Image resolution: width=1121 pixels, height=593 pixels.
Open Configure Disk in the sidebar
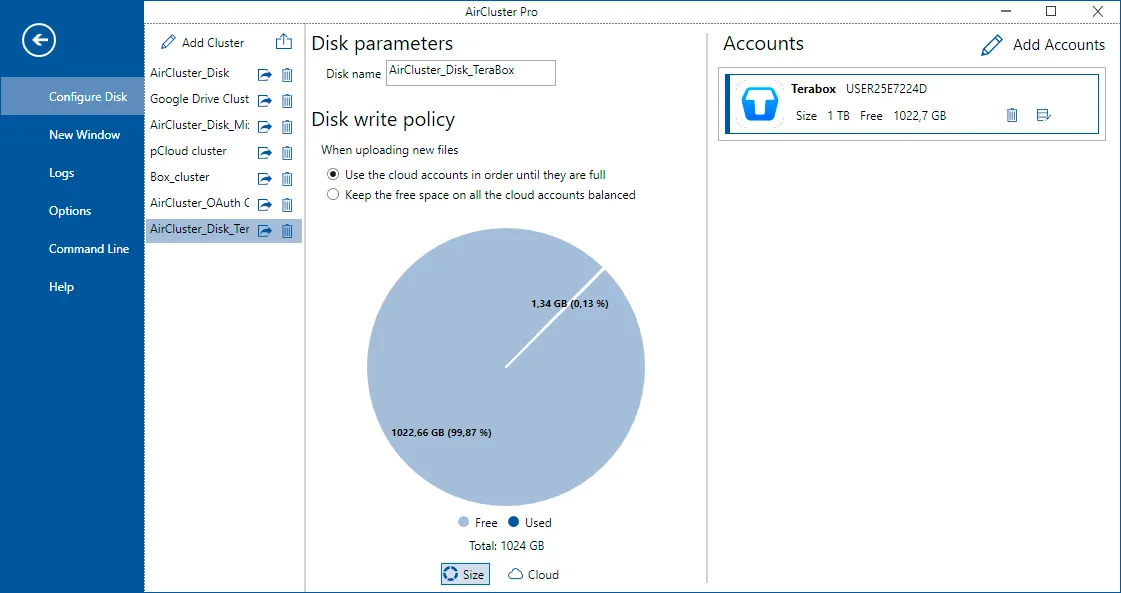[71, 97]
